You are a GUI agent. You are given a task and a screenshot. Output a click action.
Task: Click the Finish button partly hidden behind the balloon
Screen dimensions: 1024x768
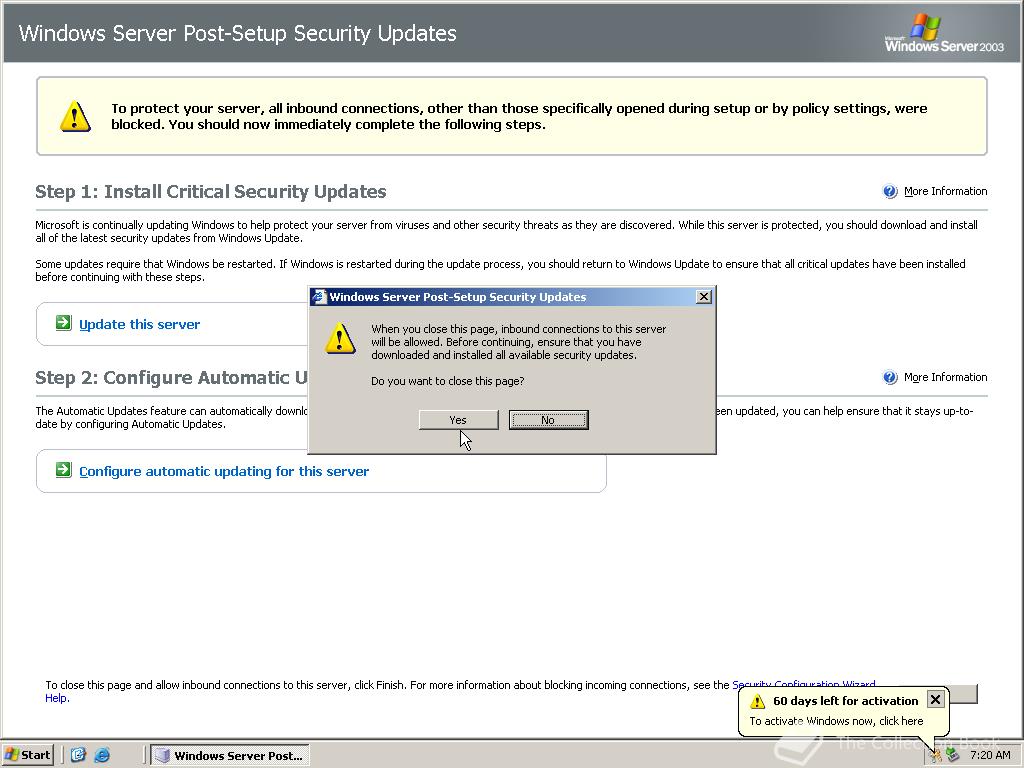point(963,694)
